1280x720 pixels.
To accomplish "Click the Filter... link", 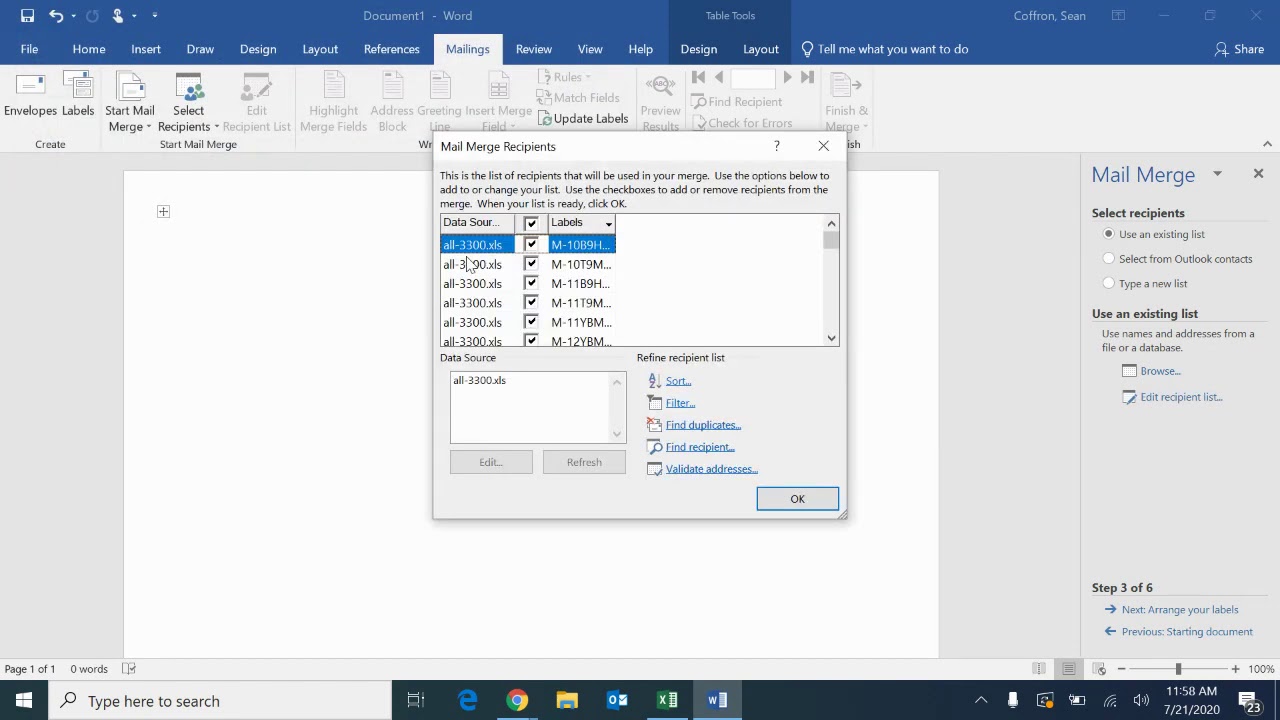I will tap(680, 403).
